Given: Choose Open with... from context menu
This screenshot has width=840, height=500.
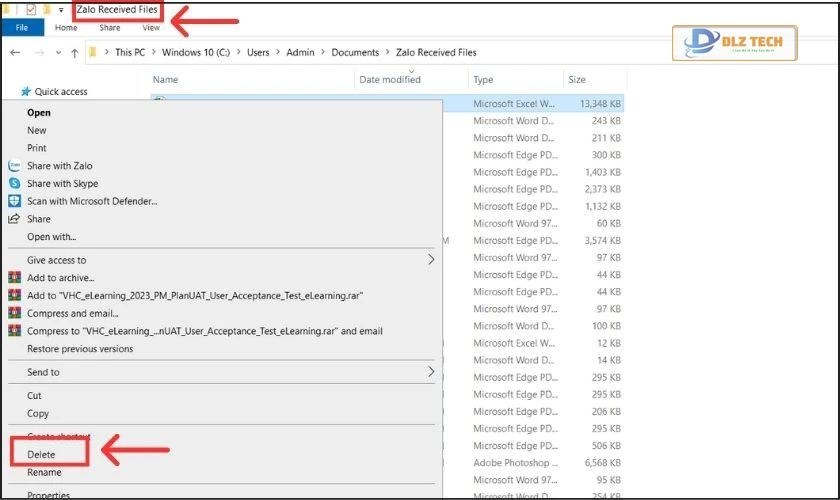Looking at the screenshot, I should [x=51, y=236].
